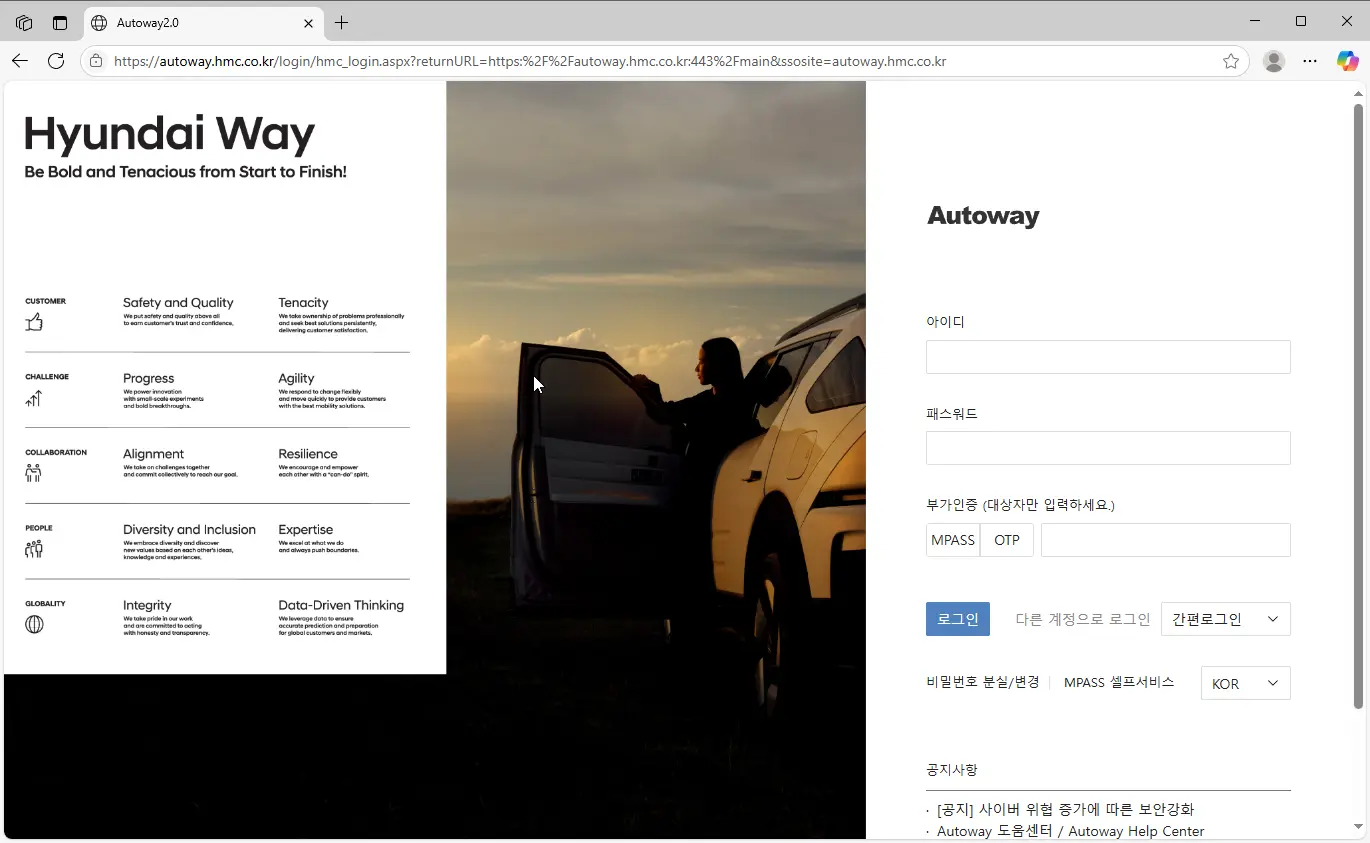Open the tab actions menu icon
This screenshot has width=1370, height=843.
tap(60, 22)
